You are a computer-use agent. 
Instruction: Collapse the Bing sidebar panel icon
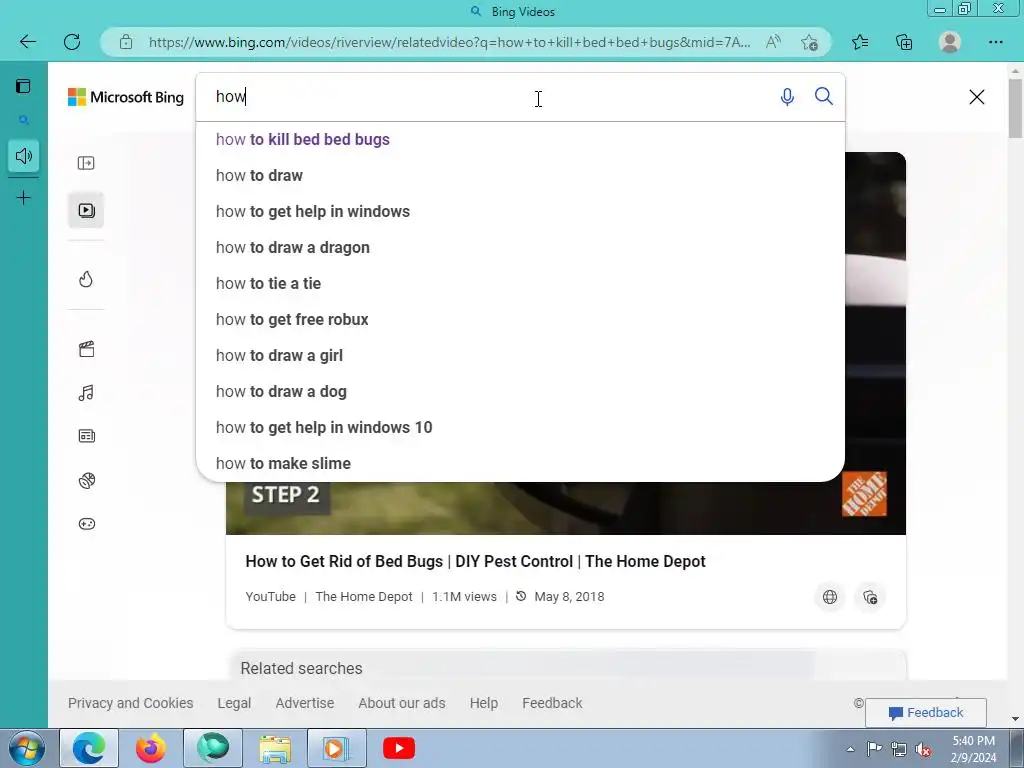point(86,163)
